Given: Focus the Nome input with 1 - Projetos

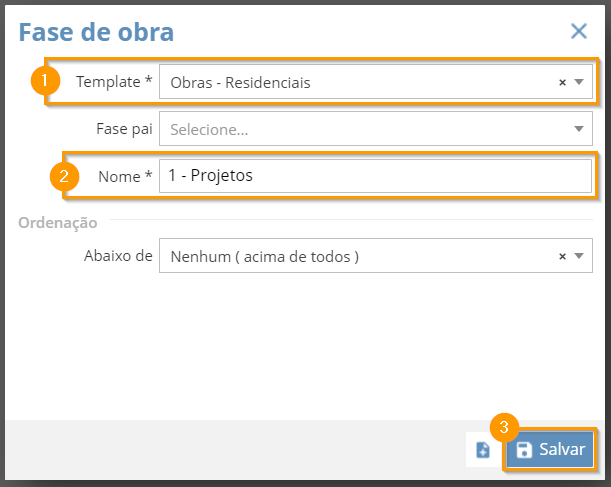Looking at the screenshot, I should 376,176.
